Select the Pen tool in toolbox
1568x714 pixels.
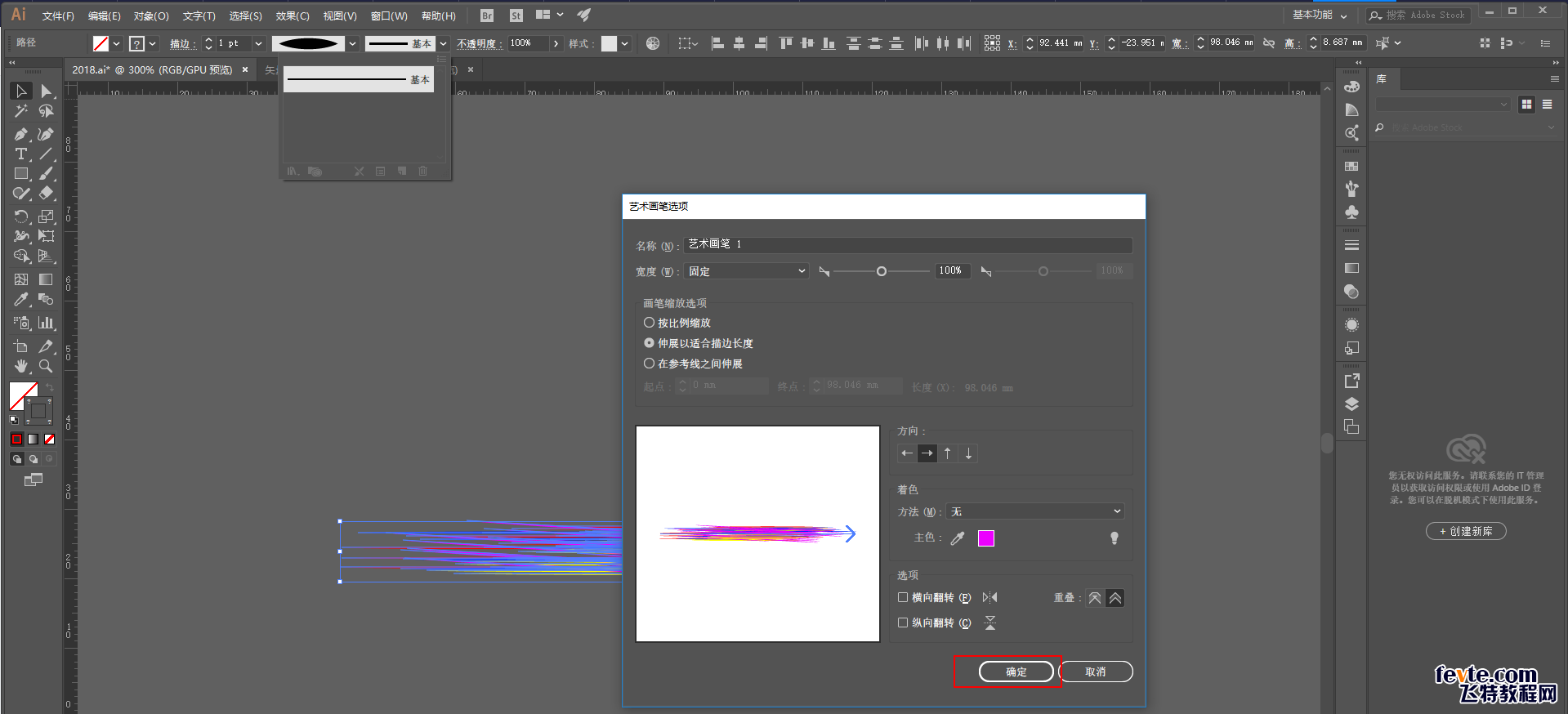point(21,134)
